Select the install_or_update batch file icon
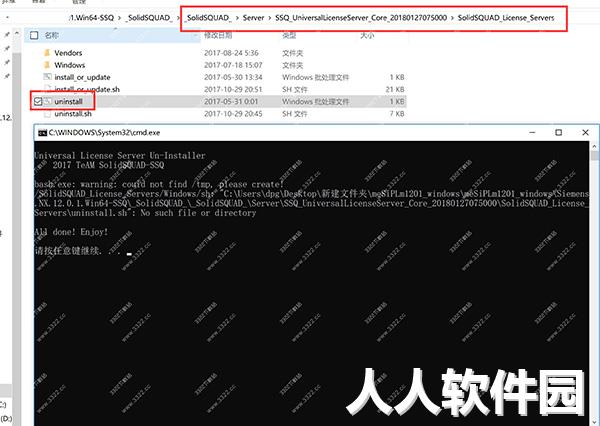Image resolution: width=600 pixels, height=426 pixels. coord(47,77)
